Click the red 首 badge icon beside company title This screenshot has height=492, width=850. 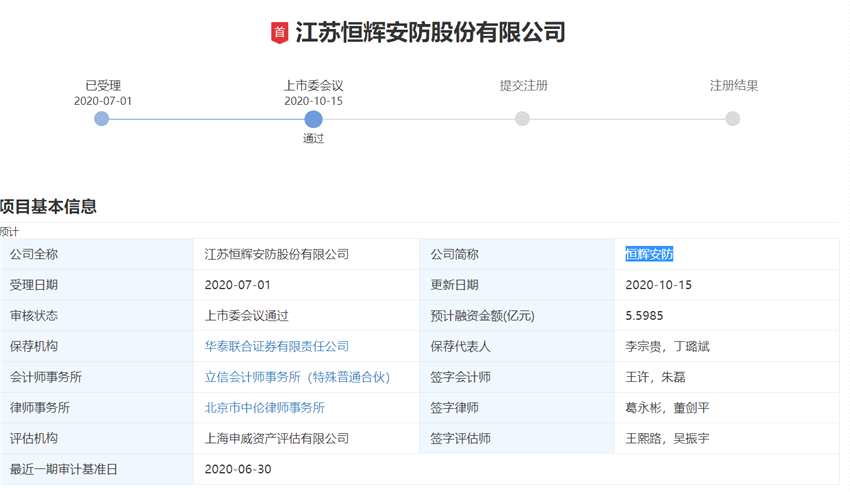tap(279, 33)
